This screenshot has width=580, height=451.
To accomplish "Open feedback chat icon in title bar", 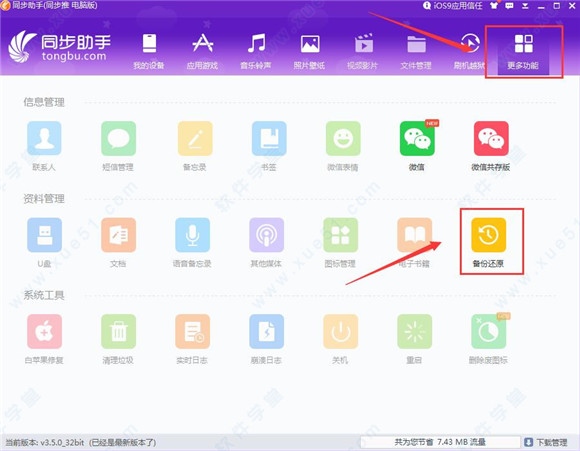I will tap(509, 6).
